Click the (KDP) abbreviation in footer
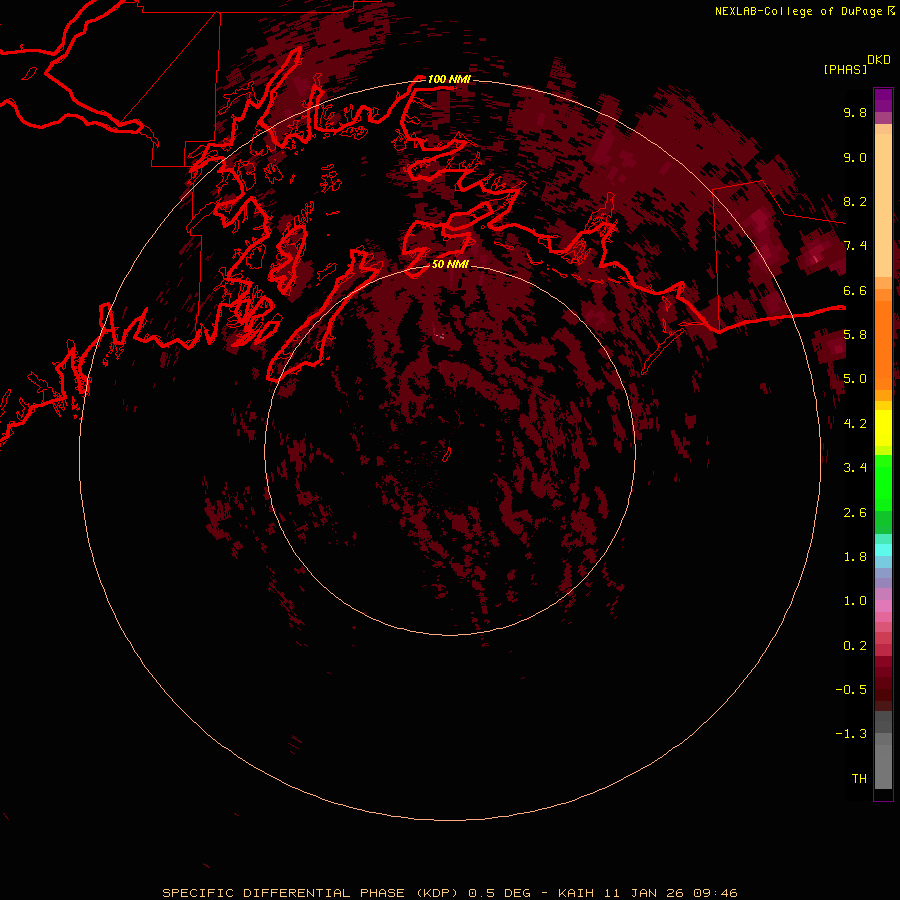Screen dimensions: 900x900 pos(437,893)
